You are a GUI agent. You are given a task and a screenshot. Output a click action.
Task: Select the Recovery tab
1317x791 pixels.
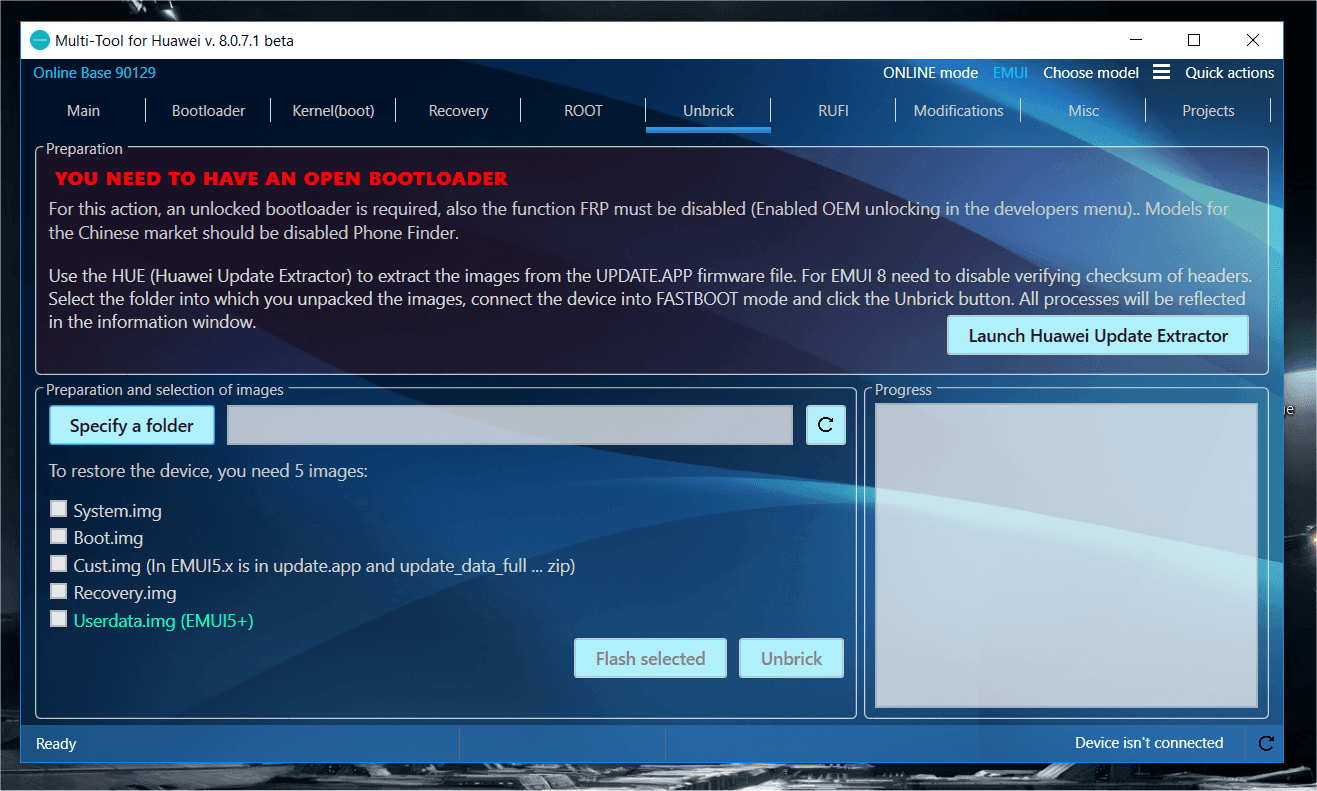click(458, 111)
